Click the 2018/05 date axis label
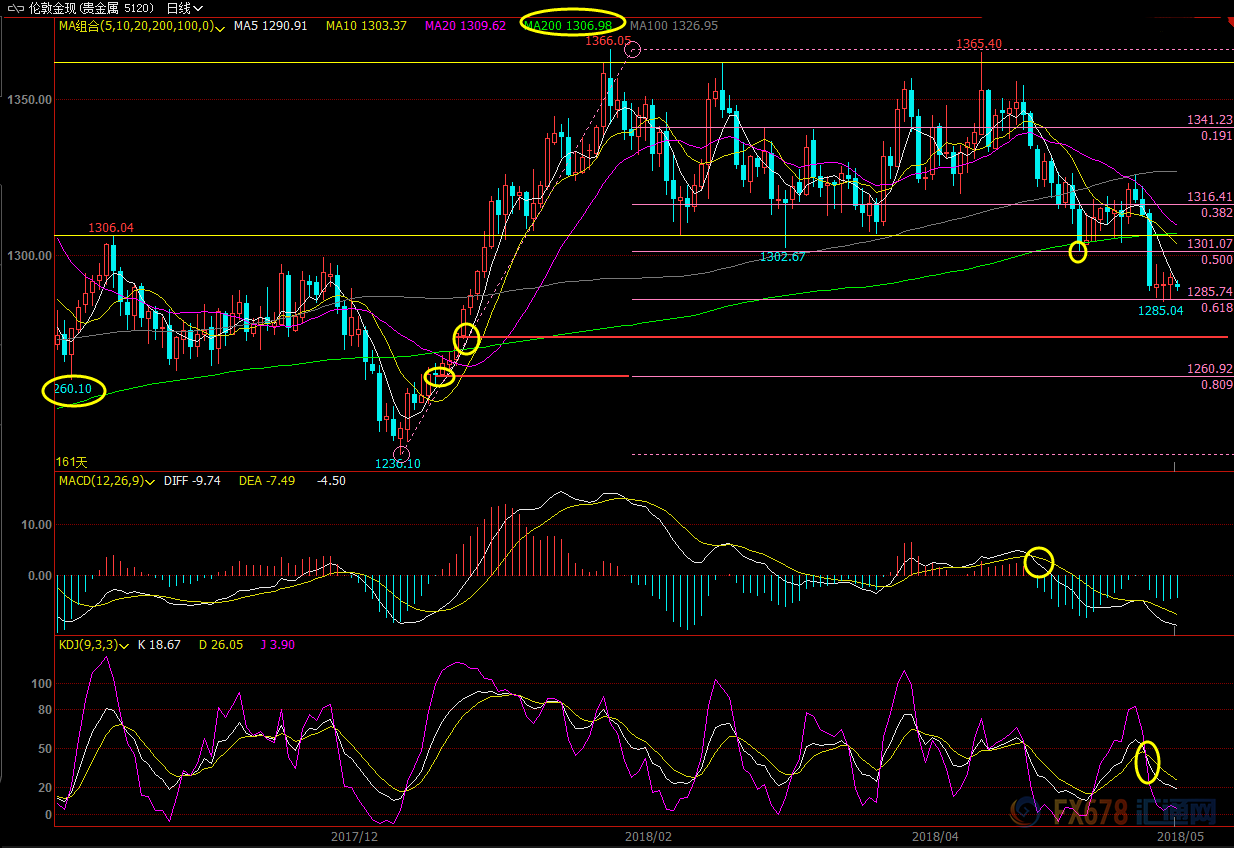 [1180, 837]
